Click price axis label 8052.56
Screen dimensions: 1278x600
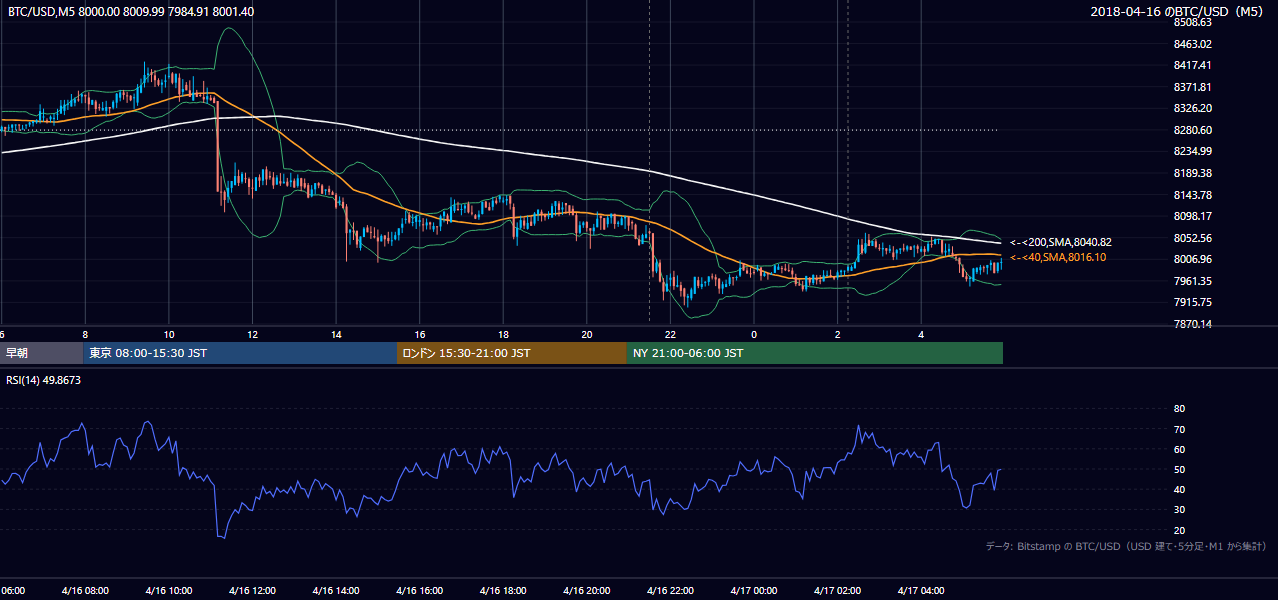coord(1193,238)
